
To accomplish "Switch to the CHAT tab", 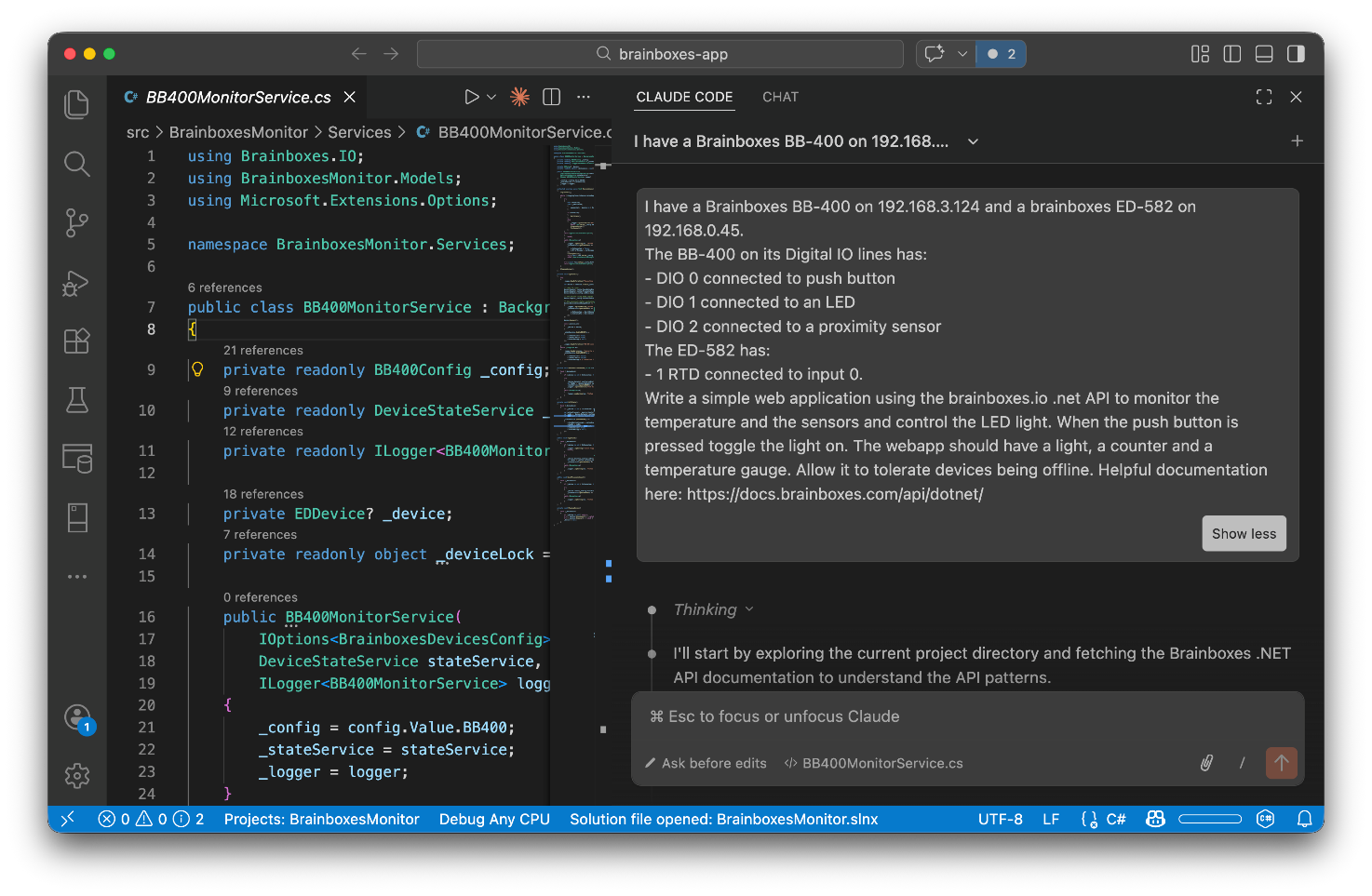I will (780, 97).
